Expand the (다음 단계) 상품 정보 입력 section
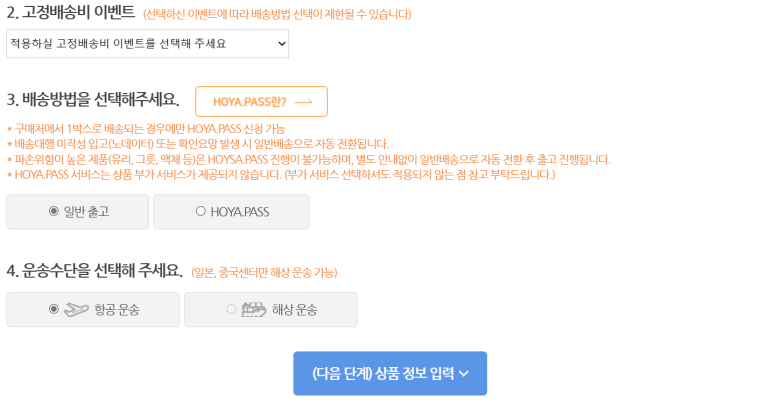 click(390, 373)
